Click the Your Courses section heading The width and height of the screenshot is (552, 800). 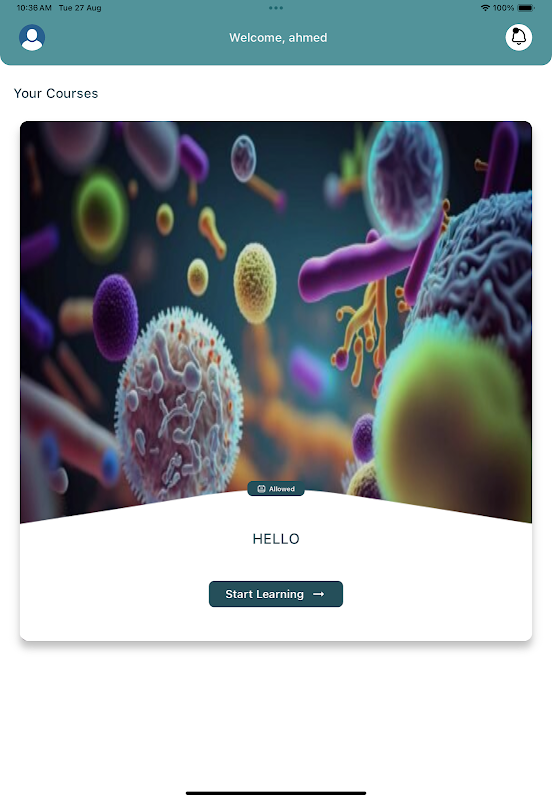(56, 93)
